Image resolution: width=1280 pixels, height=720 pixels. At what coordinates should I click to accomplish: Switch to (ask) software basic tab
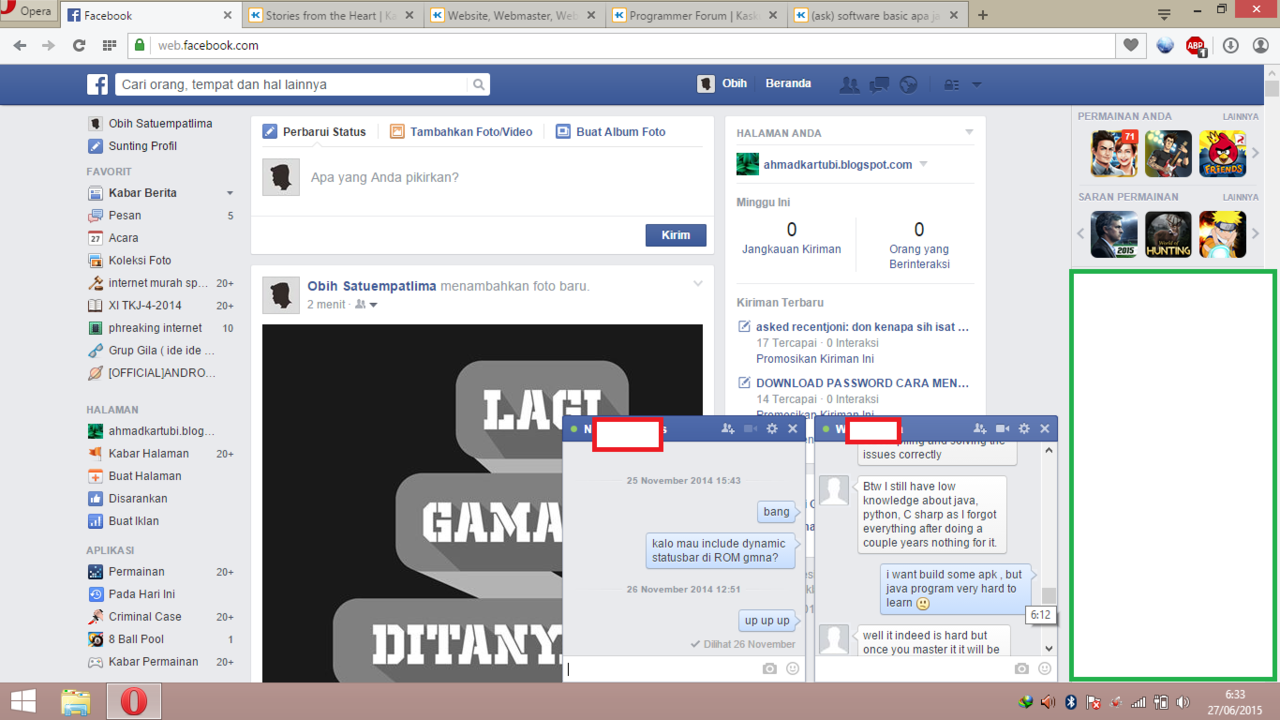point(877,16)
